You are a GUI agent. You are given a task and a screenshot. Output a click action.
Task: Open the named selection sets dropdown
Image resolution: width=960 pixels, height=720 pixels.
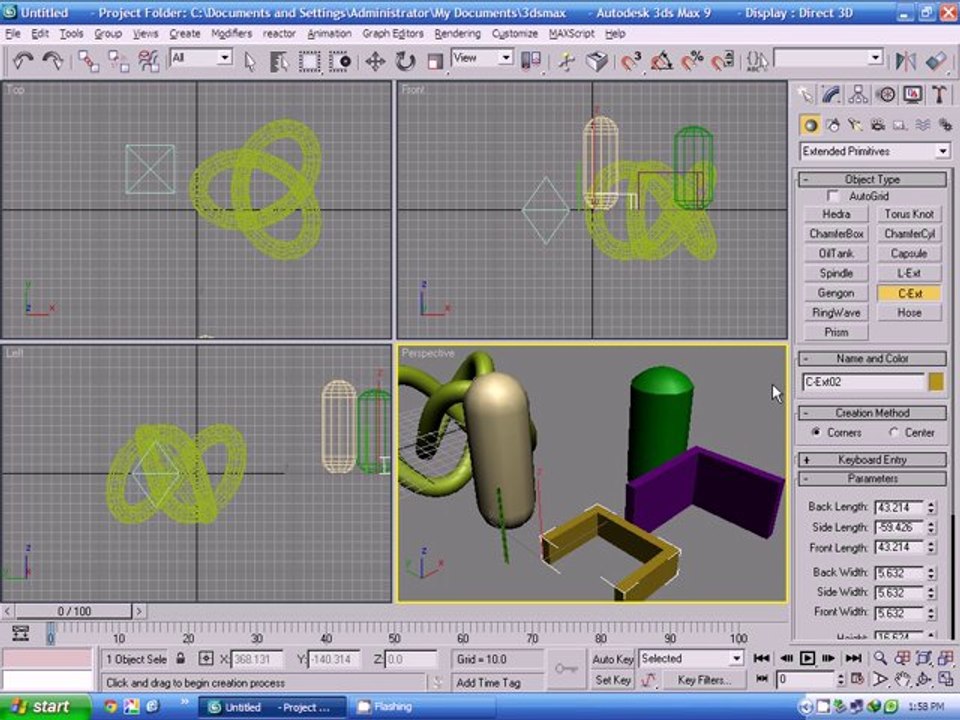click(x=828, y=58)
